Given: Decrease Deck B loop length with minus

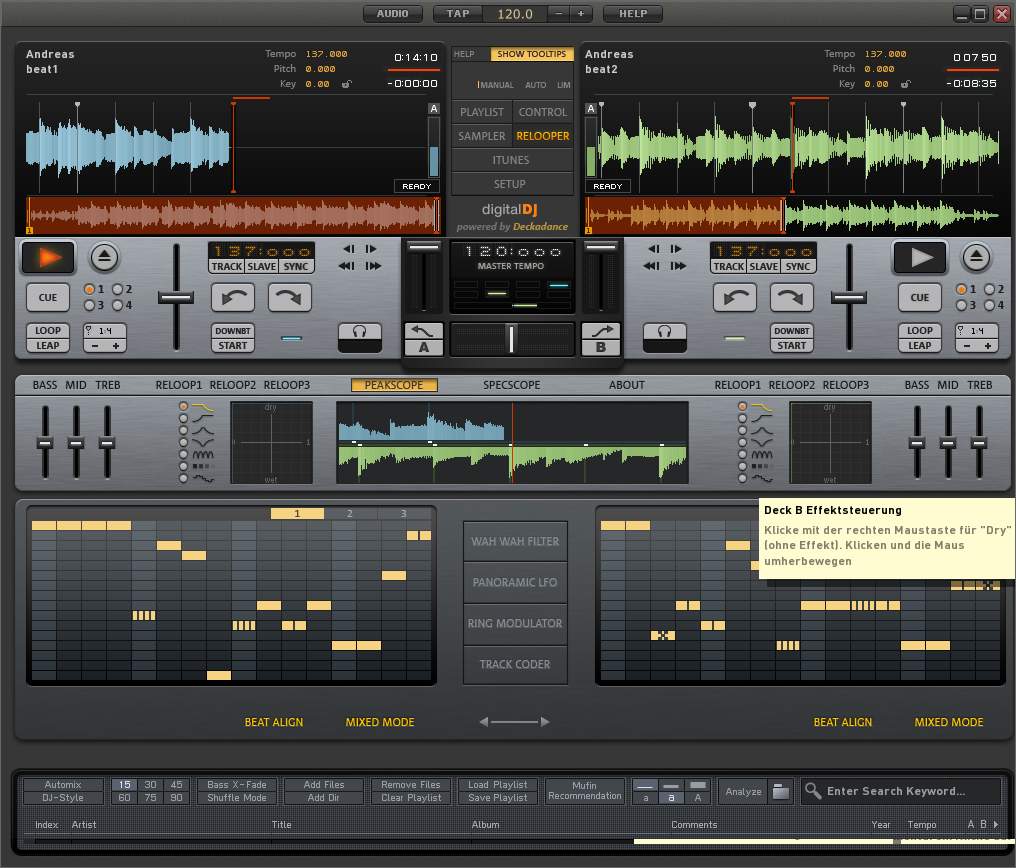Looking at the screenshot, I should 967,346.
